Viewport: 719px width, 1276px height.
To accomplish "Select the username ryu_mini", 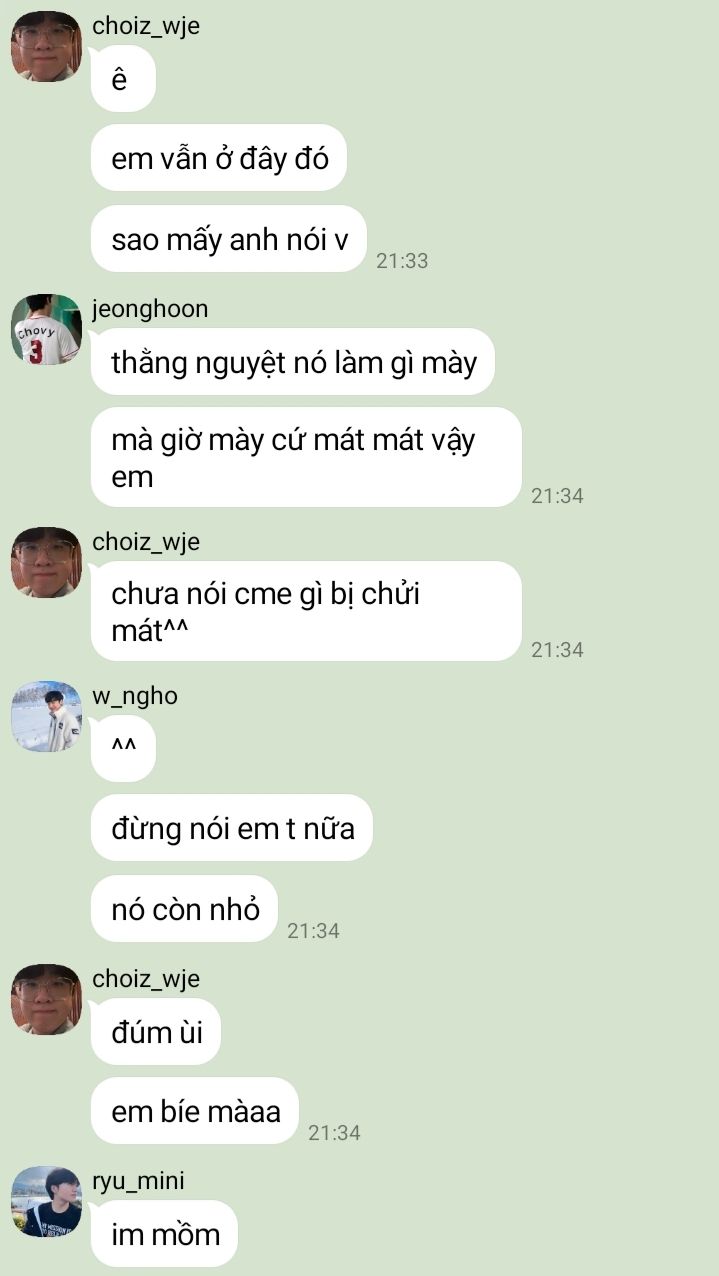I will click(138, 1182).
